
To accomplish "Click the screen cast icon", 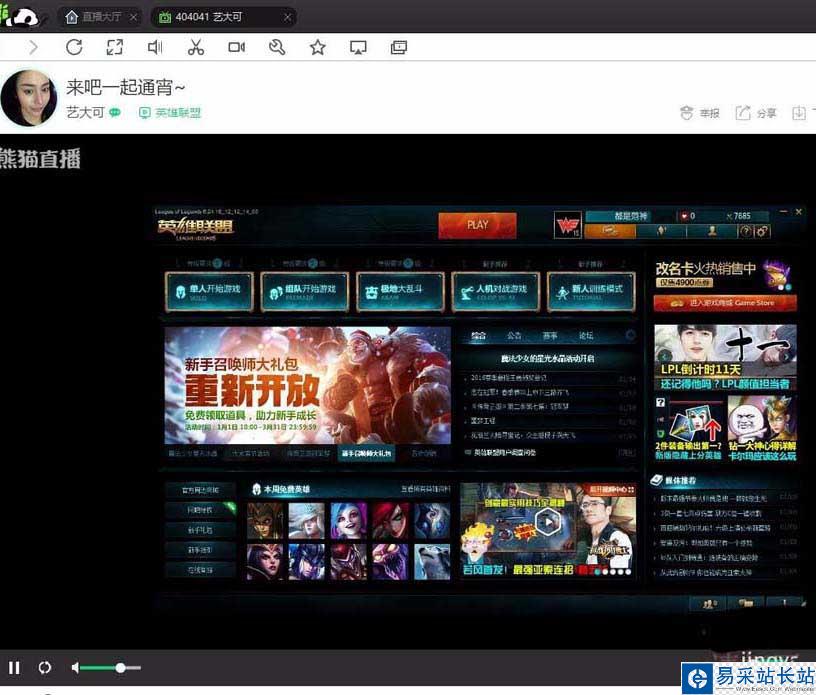I will tap(358, 47).
